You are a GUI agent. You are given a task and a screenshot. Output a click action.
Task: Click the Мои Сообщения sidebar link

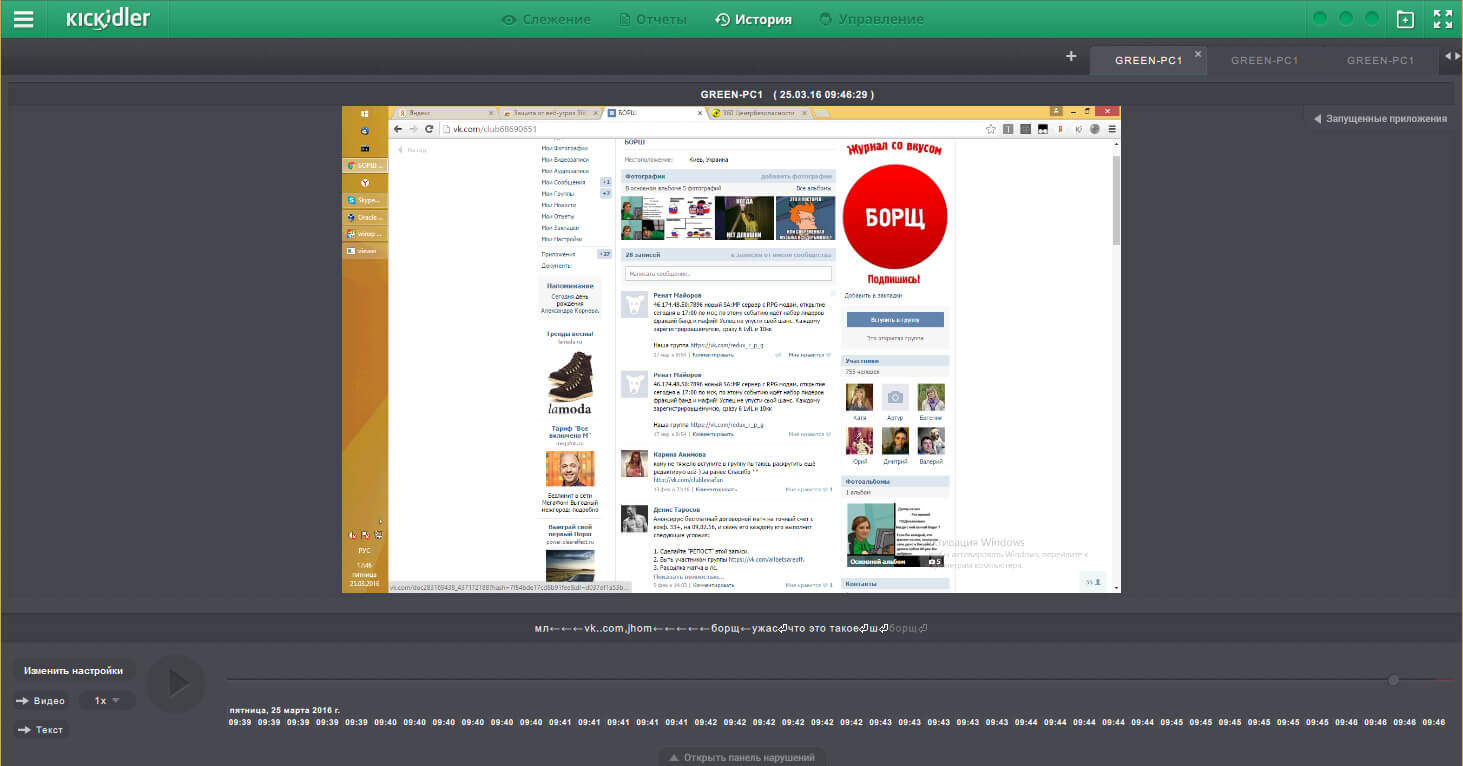[565, 182]
